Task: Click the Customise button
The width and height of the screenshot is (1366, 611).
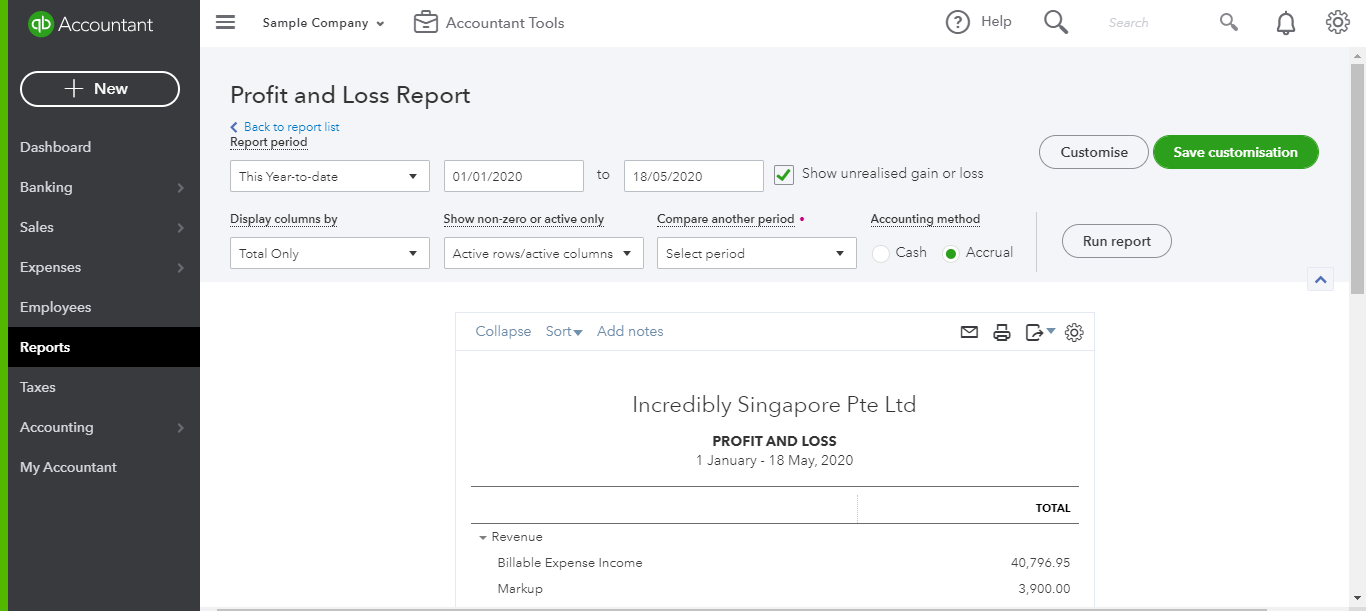Action: 1094,152
